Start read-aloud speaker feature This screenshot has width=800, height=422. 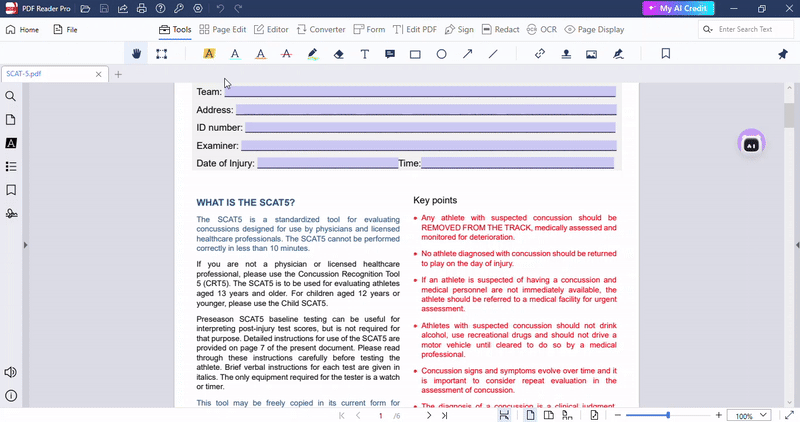[x=10, y=372]
